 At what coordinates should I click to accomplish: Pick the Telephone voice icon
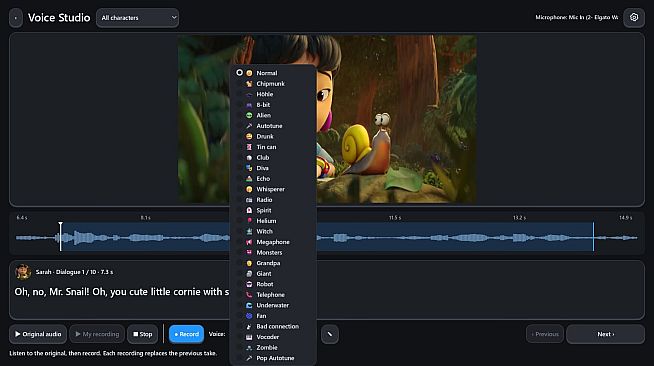pos(249,295)
